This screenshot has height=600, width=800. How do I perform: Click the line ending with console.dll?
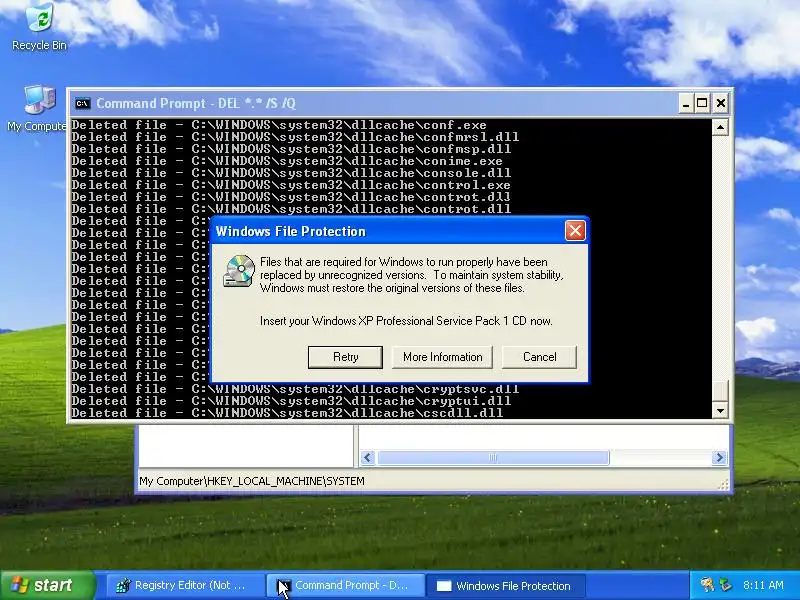tap(291, 173)
